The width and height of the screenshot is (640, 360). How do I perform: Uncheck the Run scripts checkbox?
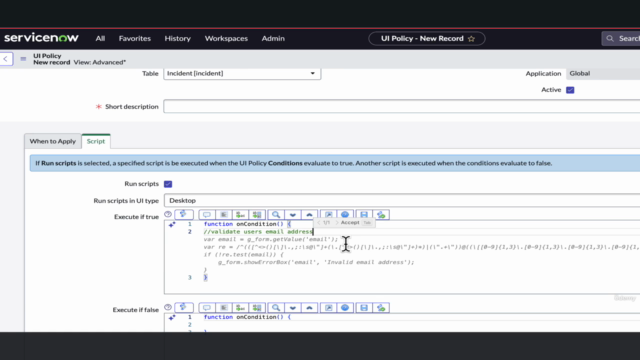click(168, 184)
